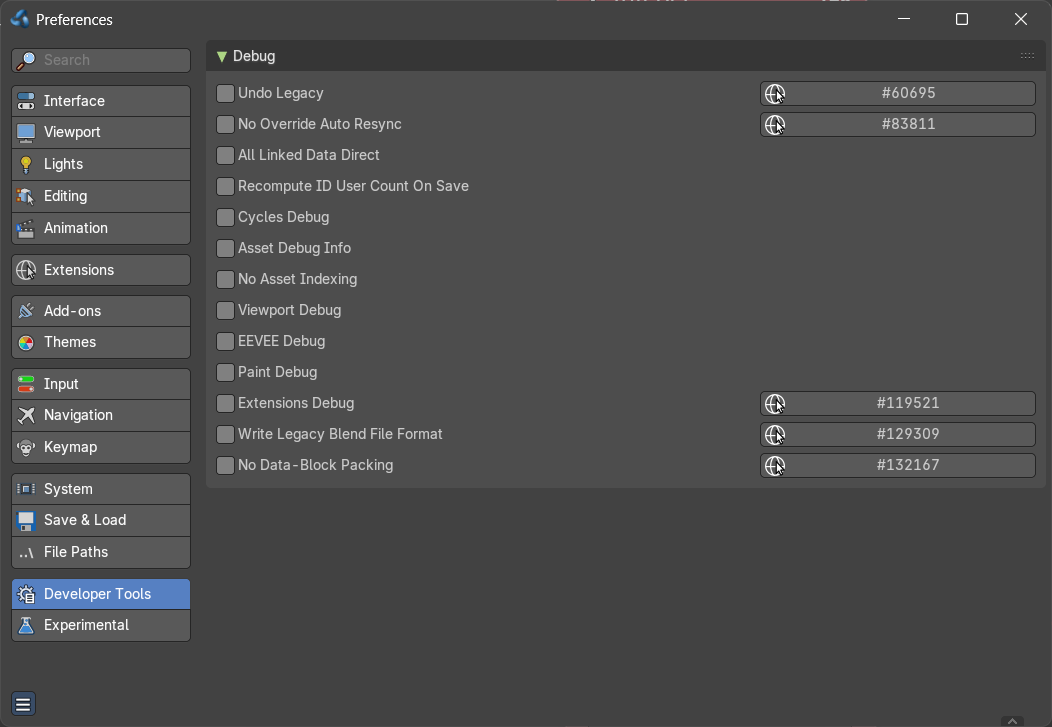Click the Themes color wheel icon
The height and width of the screenshot is (727, 1052).
pos(26,343)
